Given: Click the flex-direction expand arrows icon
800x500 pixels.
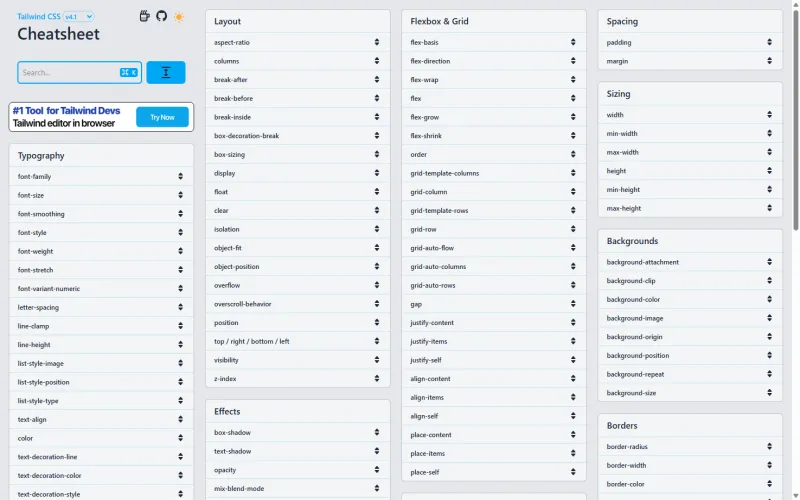Looking at the screenshot, I should pyautogui.click(x=573, y=61).
